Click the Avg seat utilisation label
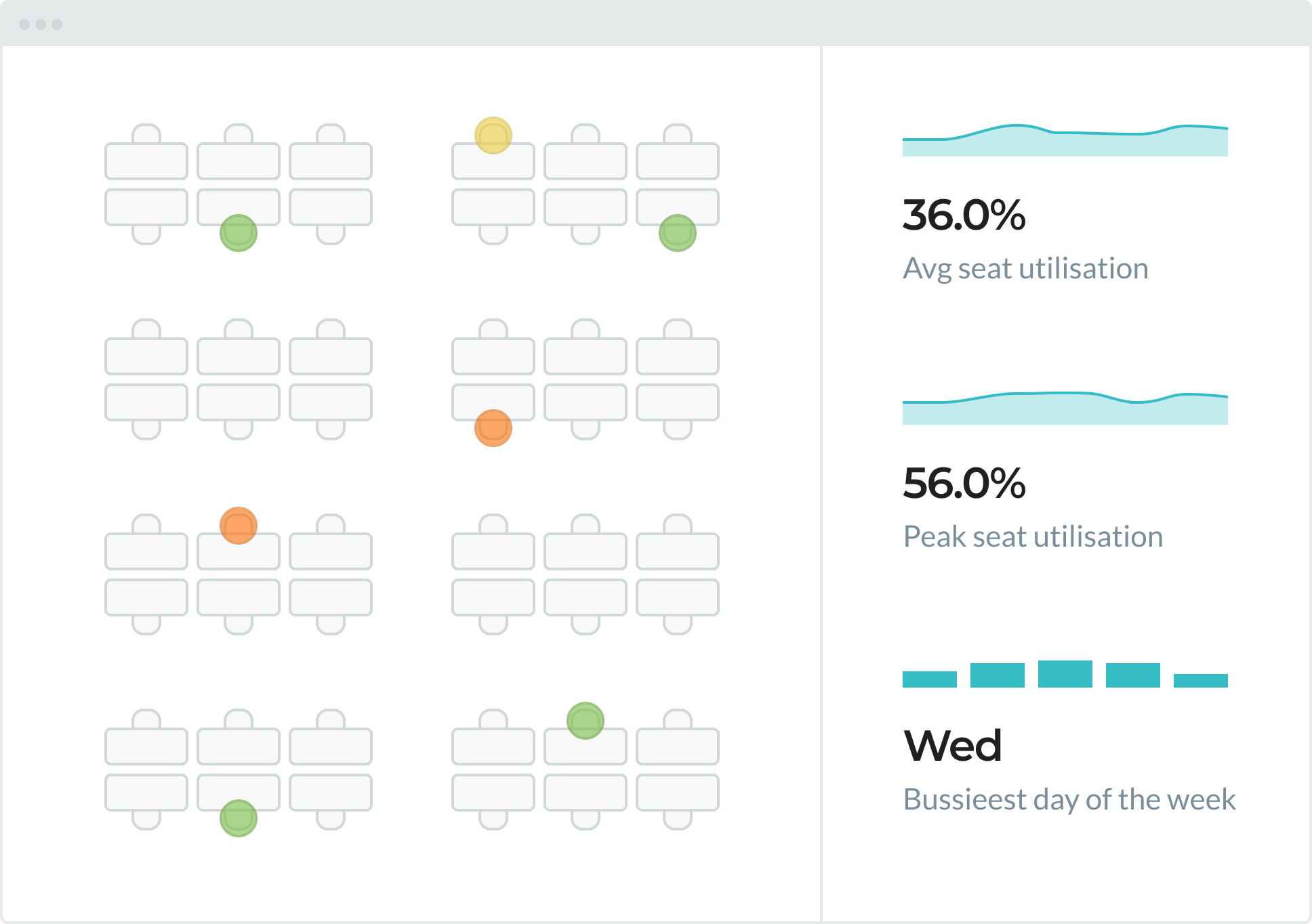Viewport: 1312px width, 924px height. 1025,269
